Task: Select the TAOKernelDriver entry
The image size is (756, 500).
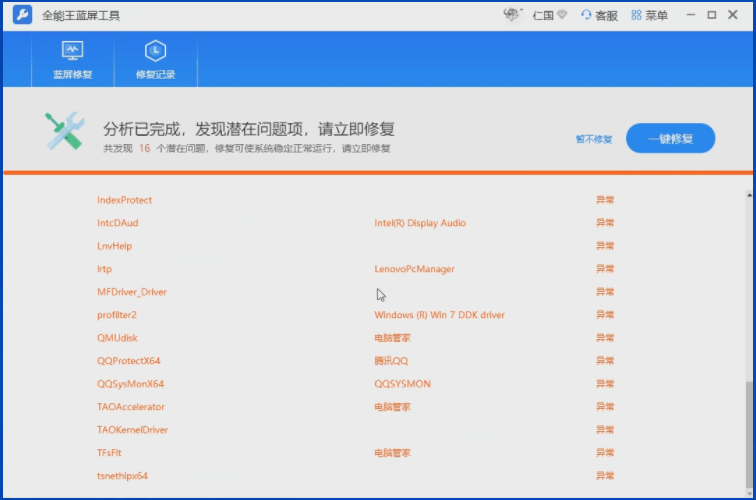Action: click(132, 430)
